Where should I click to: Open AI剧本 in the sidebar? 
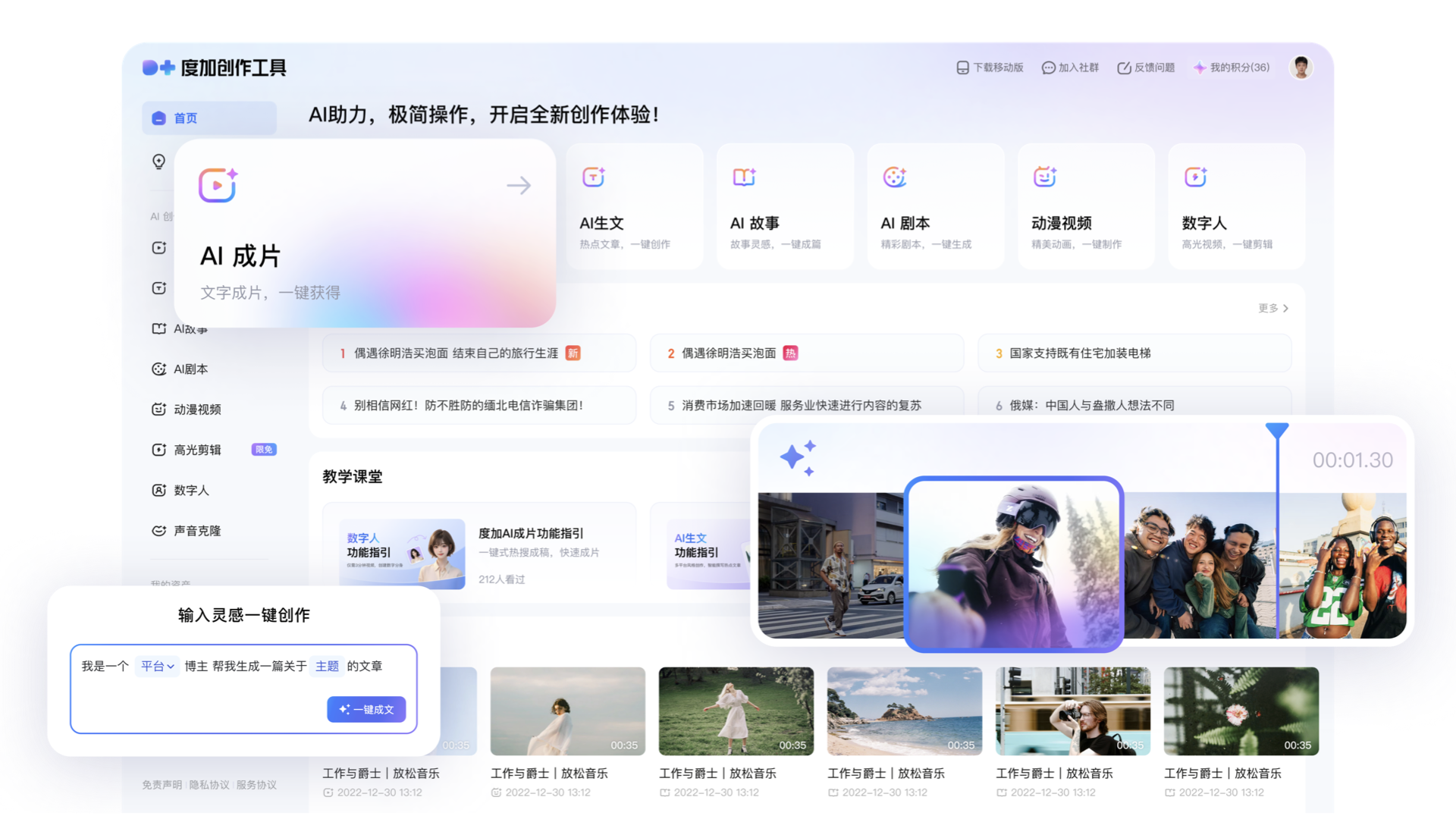click(x=190, y=369)
